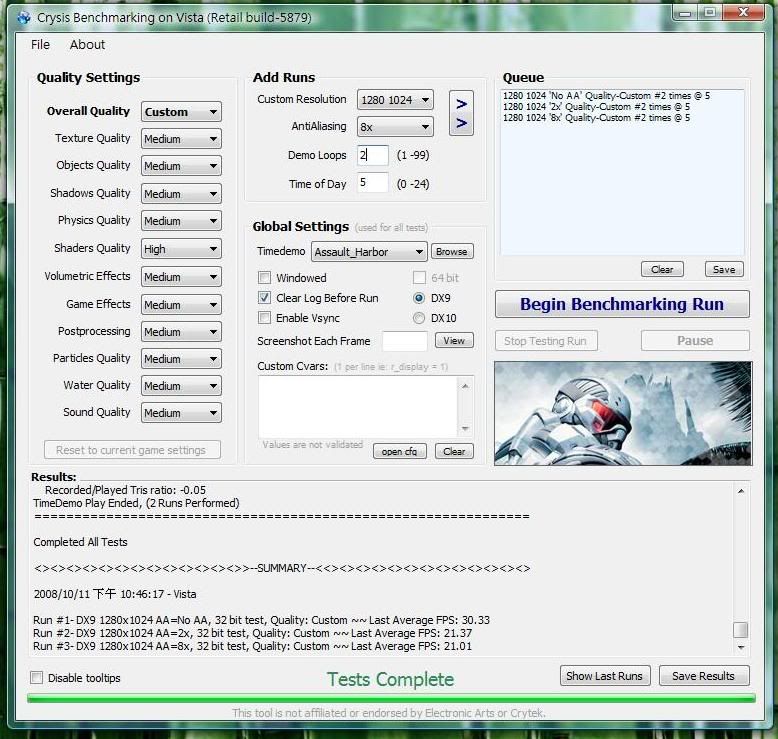The width and height of the screenshot is (778, 739).
Task: Select the DX9 radio button
Action: (x=419, y=298)
